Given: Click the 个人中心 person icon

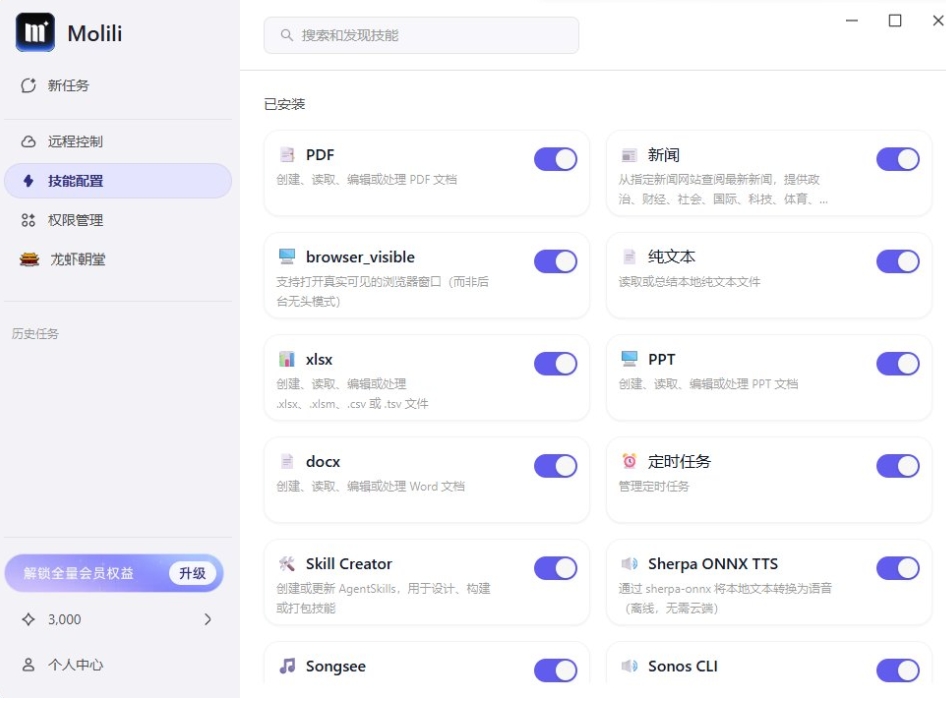Looking at the screenshot, I should click(28, 665).
